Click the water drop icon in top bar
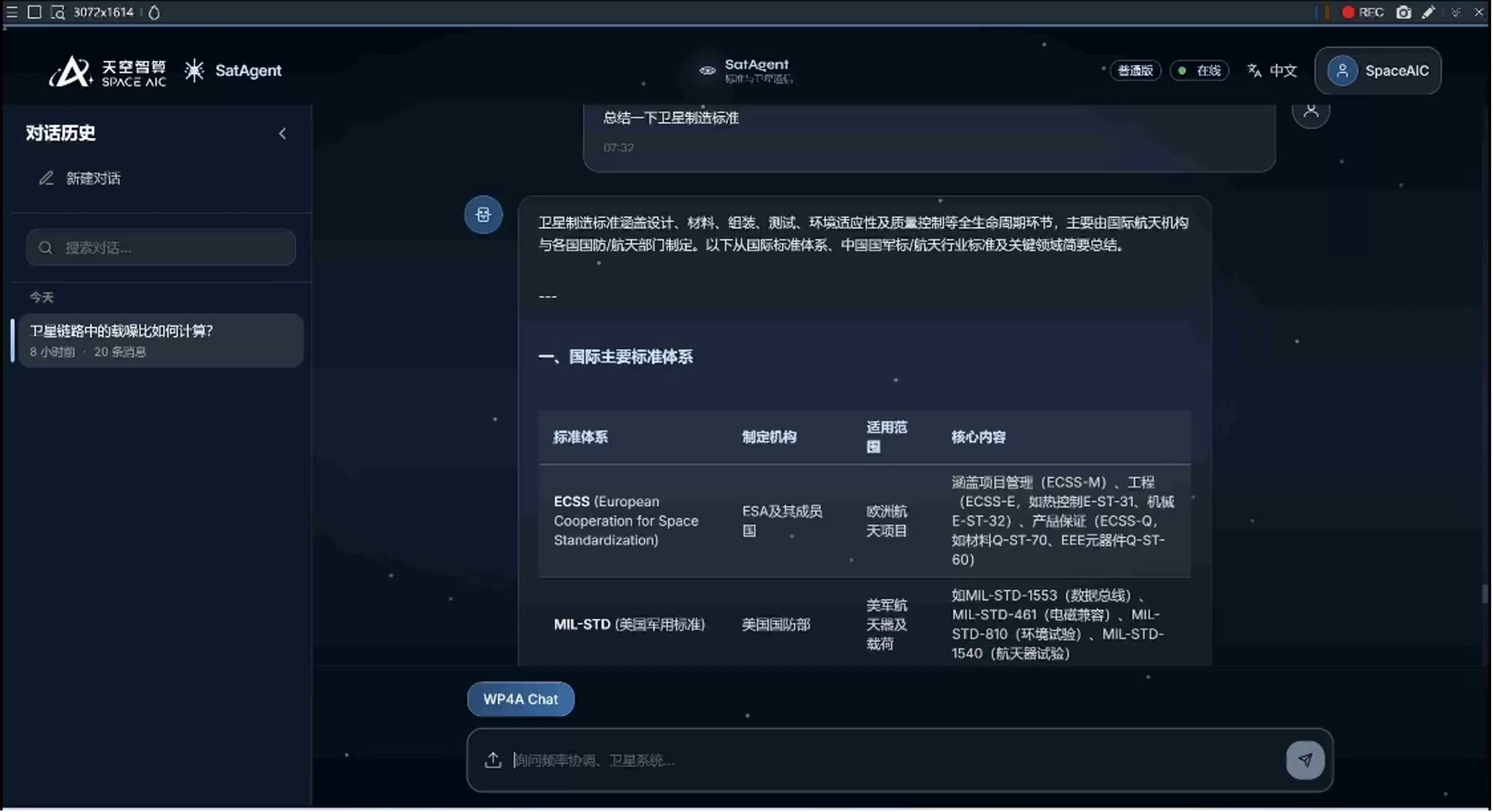The width and height of the screenshot is (1493, 812). (x=154, y=12)
